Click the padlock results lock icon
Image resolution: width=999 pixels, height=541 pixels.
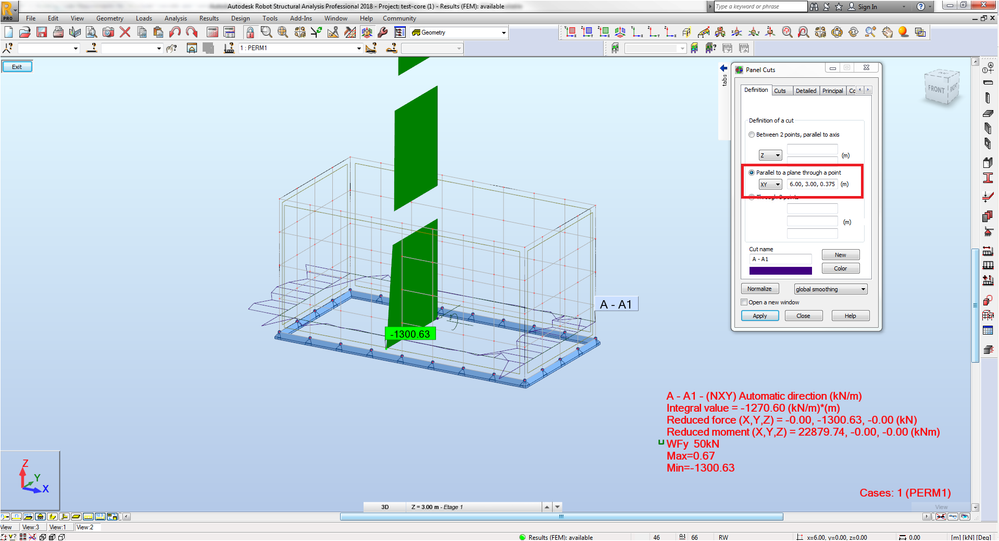click(250, 32)
